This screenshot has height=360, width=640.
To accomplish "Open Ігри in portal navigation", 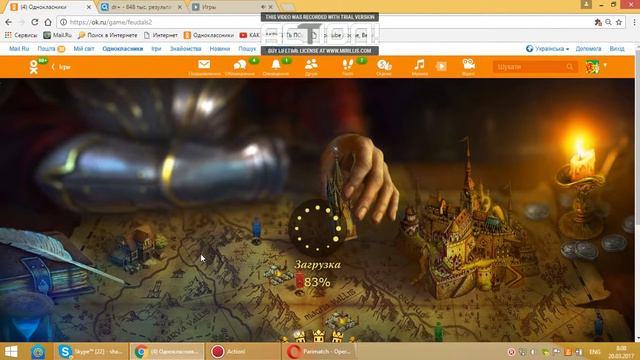I will (156, 49).
